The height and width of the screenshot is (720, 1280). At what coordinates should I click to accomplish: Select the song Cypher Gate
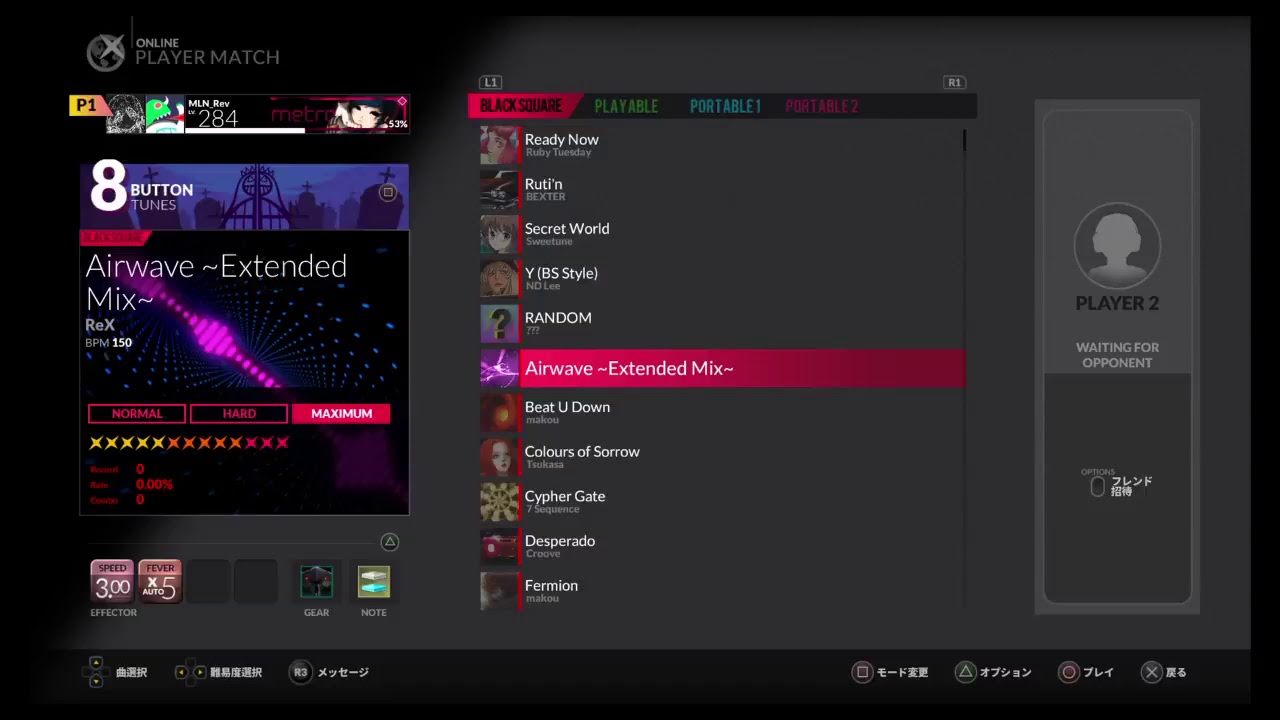pyautogui.click(x=565, y=497)
